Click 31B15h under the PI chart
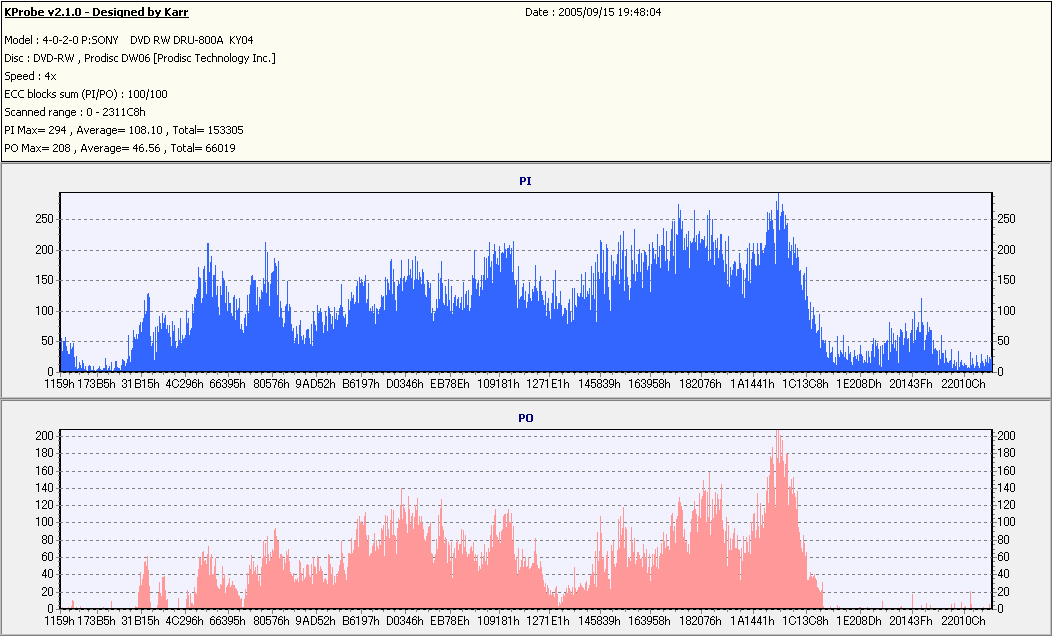This screenshot has width=1052, height=636. pos(140,384)
